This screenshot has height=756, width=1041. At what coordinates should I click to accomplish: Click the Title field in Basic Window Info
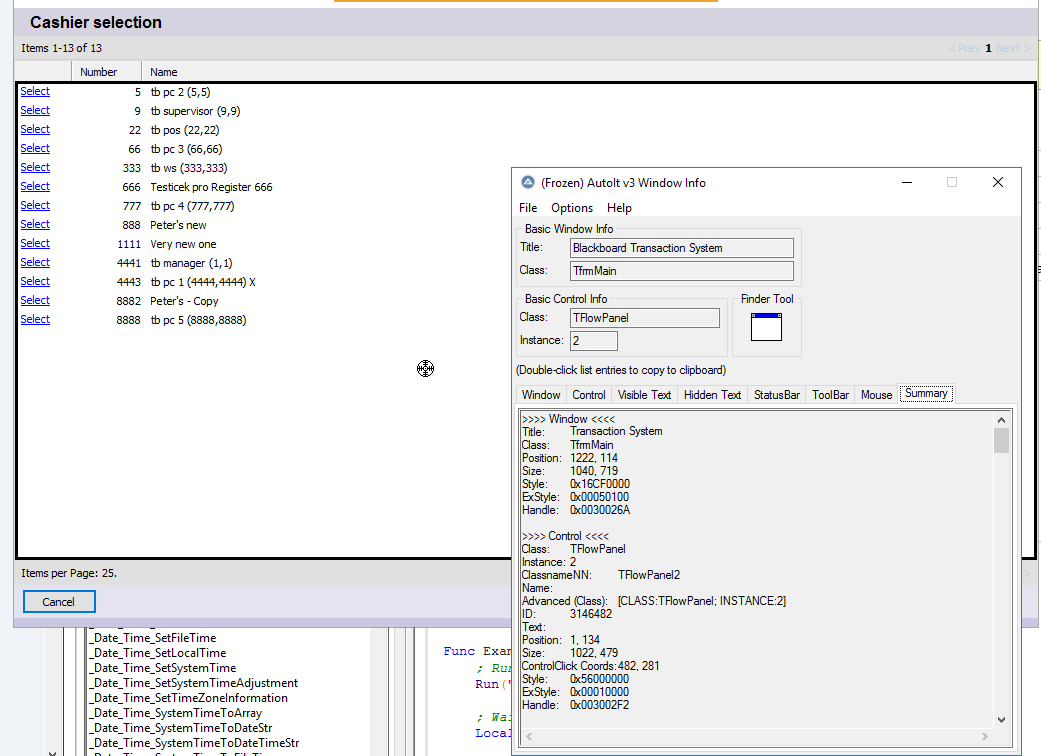pos(681,248)
